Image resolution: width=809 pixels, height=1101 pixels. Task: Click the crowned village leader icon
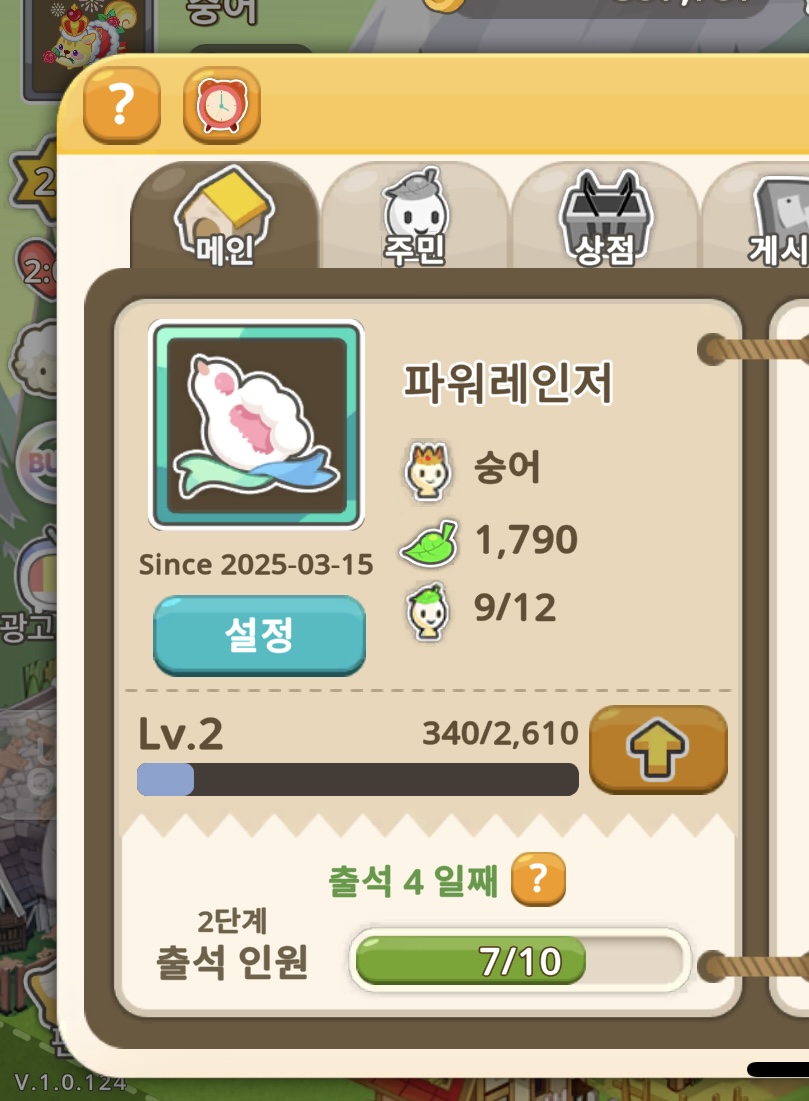point(427,470)
